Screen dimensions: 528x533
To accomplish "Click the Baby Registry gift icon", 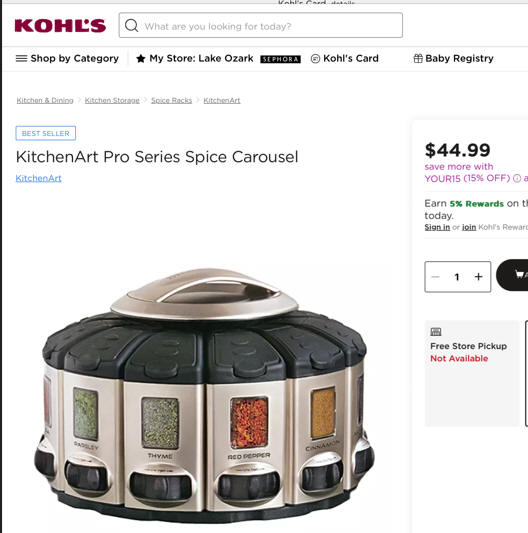I will click(418, 58).
